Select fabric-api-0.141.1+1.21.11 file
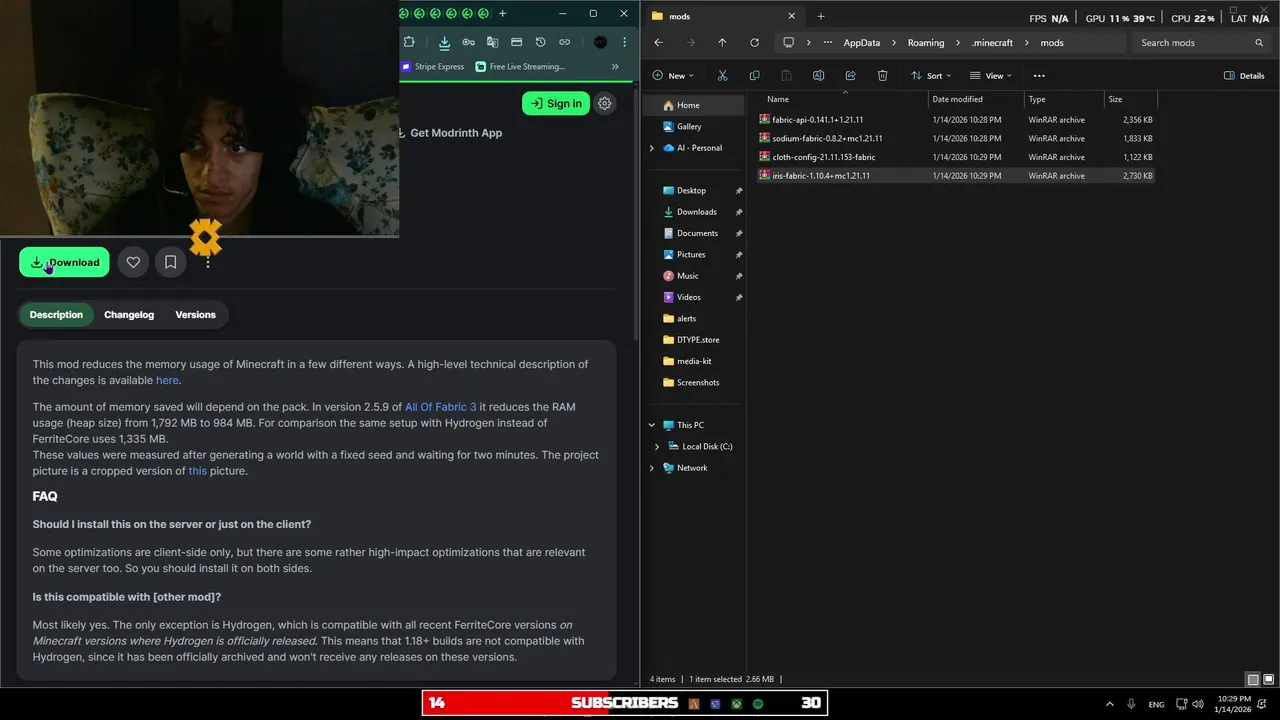This screenshot has width=1280, height=720. click(x=956, y=119)
